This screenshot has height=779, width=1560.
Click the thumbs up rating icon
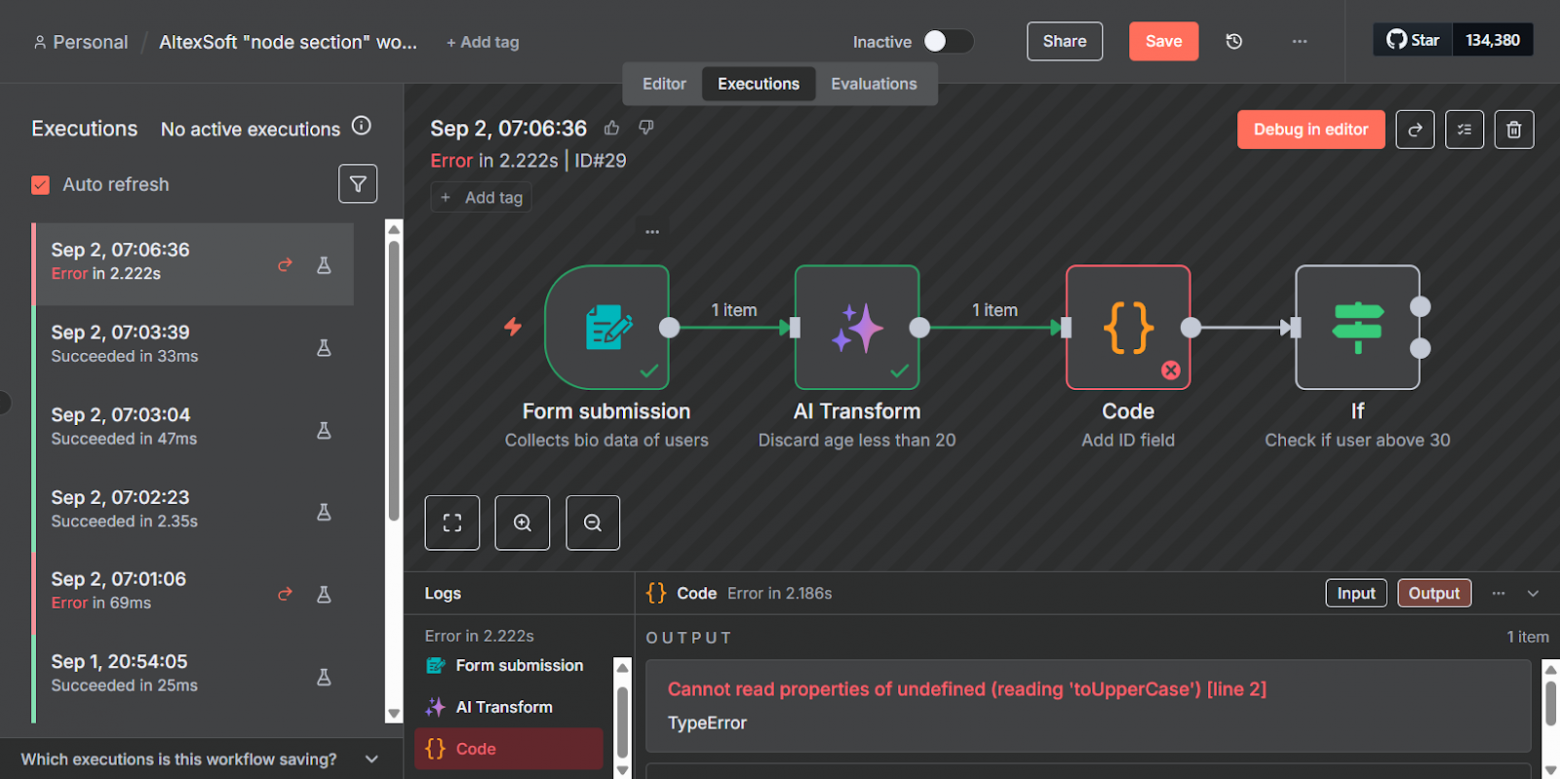click(612, 127)
